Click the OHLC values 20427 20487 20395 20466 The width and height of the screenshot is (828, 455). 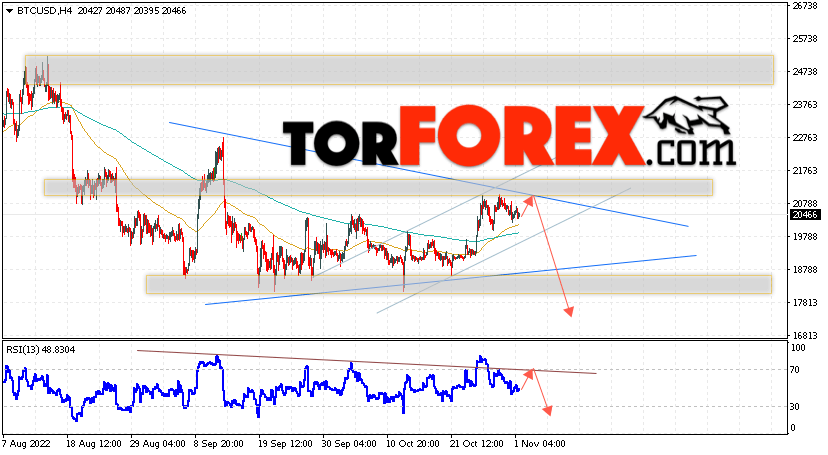tap(132, 11)
